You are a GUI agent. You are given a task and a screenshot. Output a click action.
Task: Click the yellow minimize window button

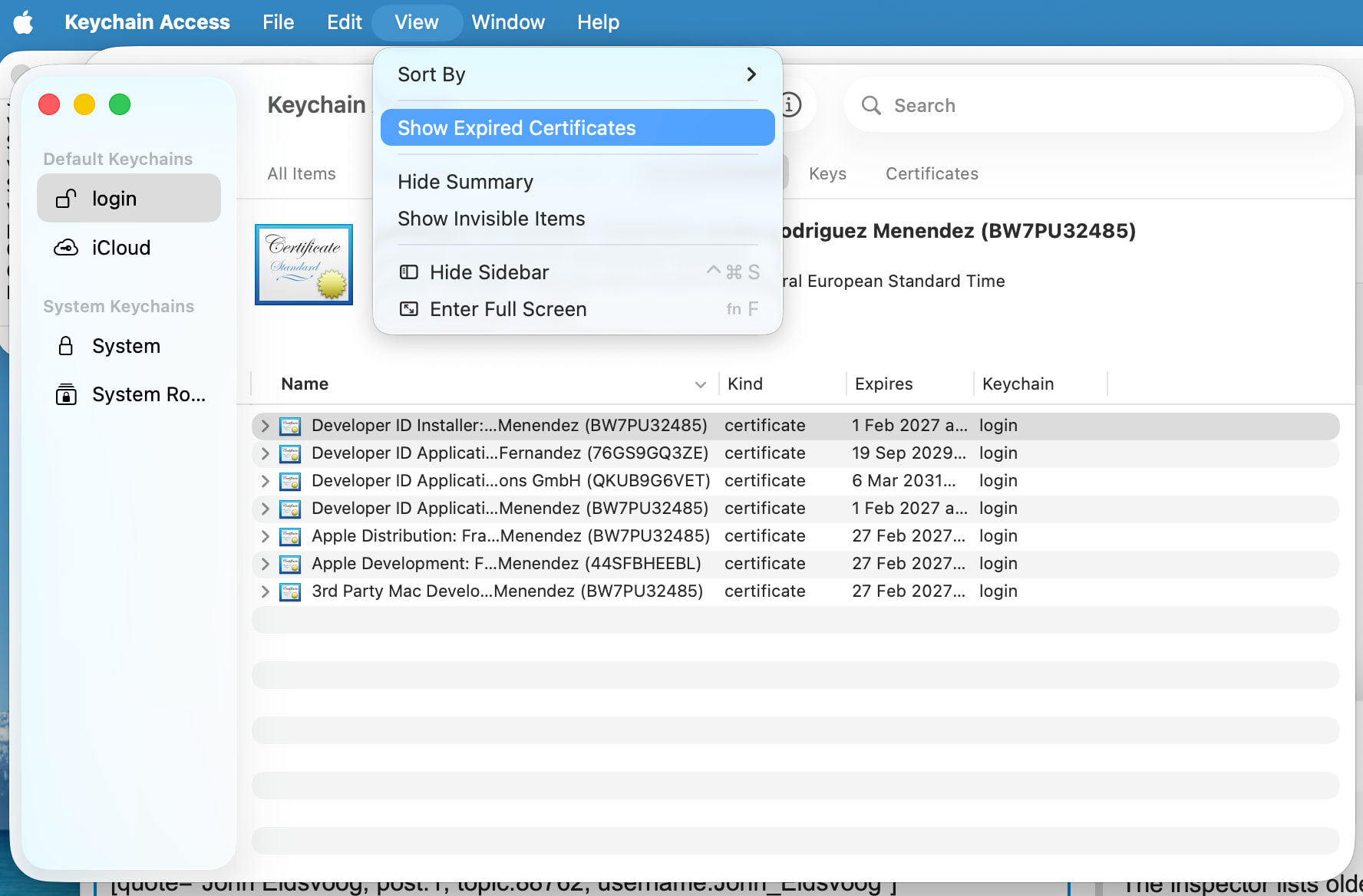[84, 104]
